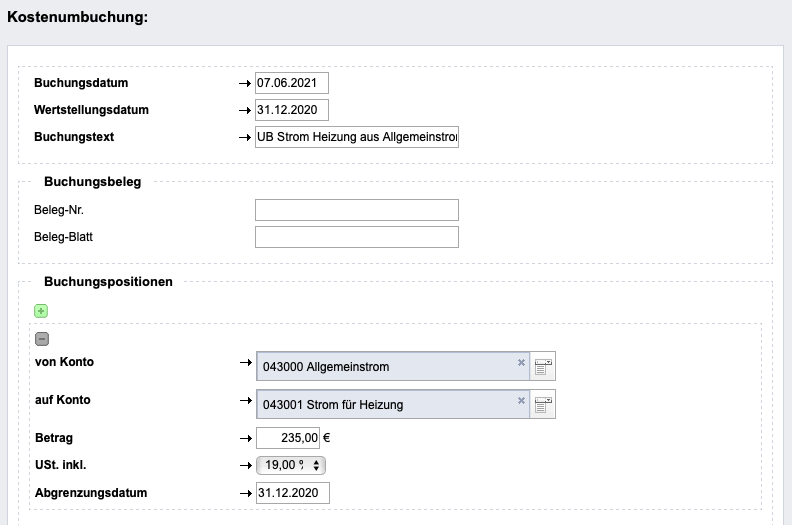792x525 pixels.
Task: Click the auf Konto field showing Strom für Heizung
Action: coord(393,404)
